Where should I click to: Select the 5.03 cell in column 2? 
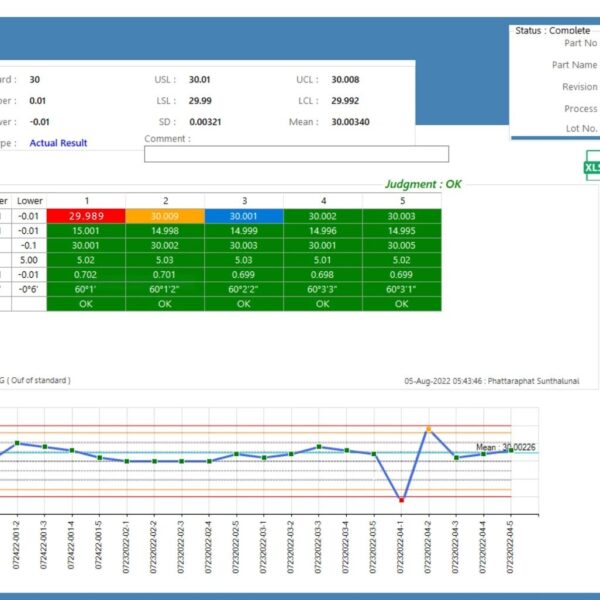click(x=165, y=259)
